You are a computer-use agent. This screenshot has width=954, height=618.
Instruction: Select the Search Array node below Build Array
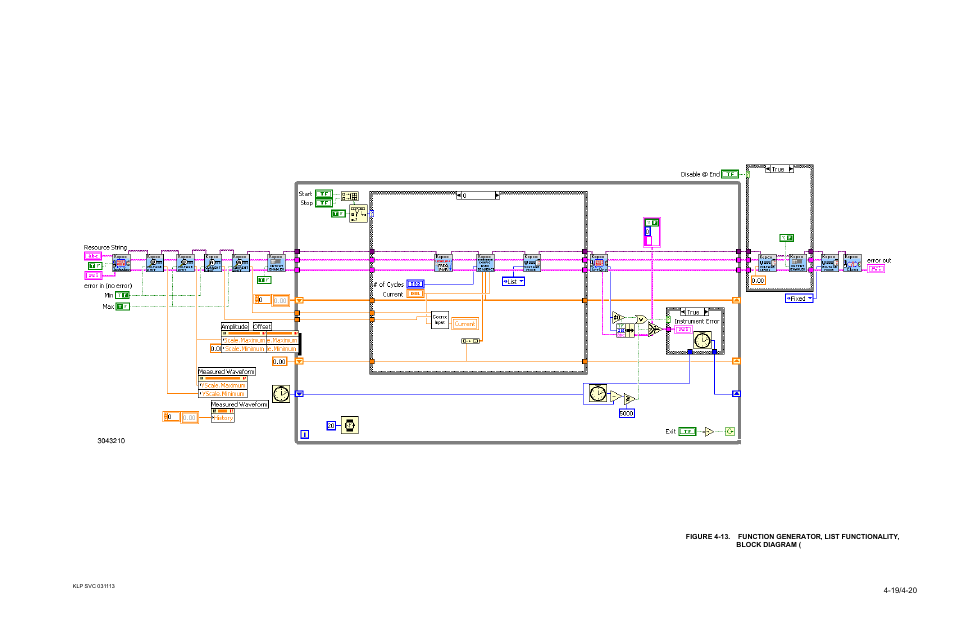[x=358, y=214]
